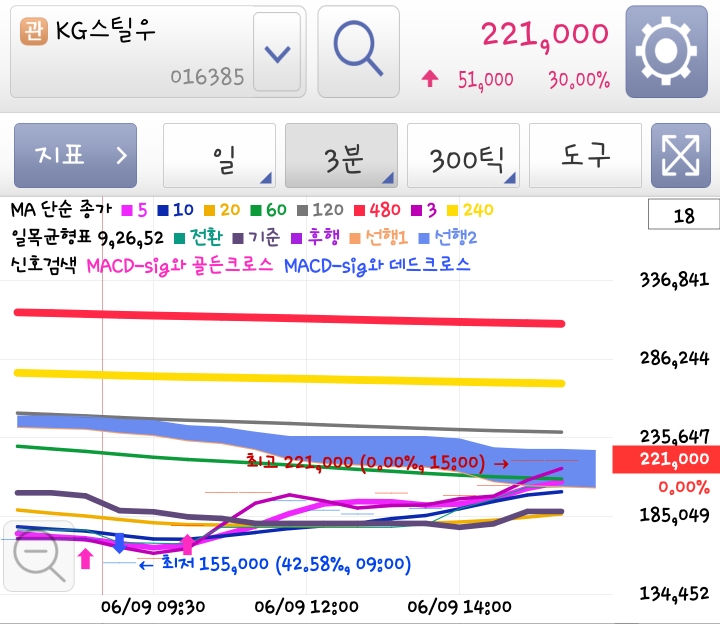Click the current price 221,000 header

(545, 35)
